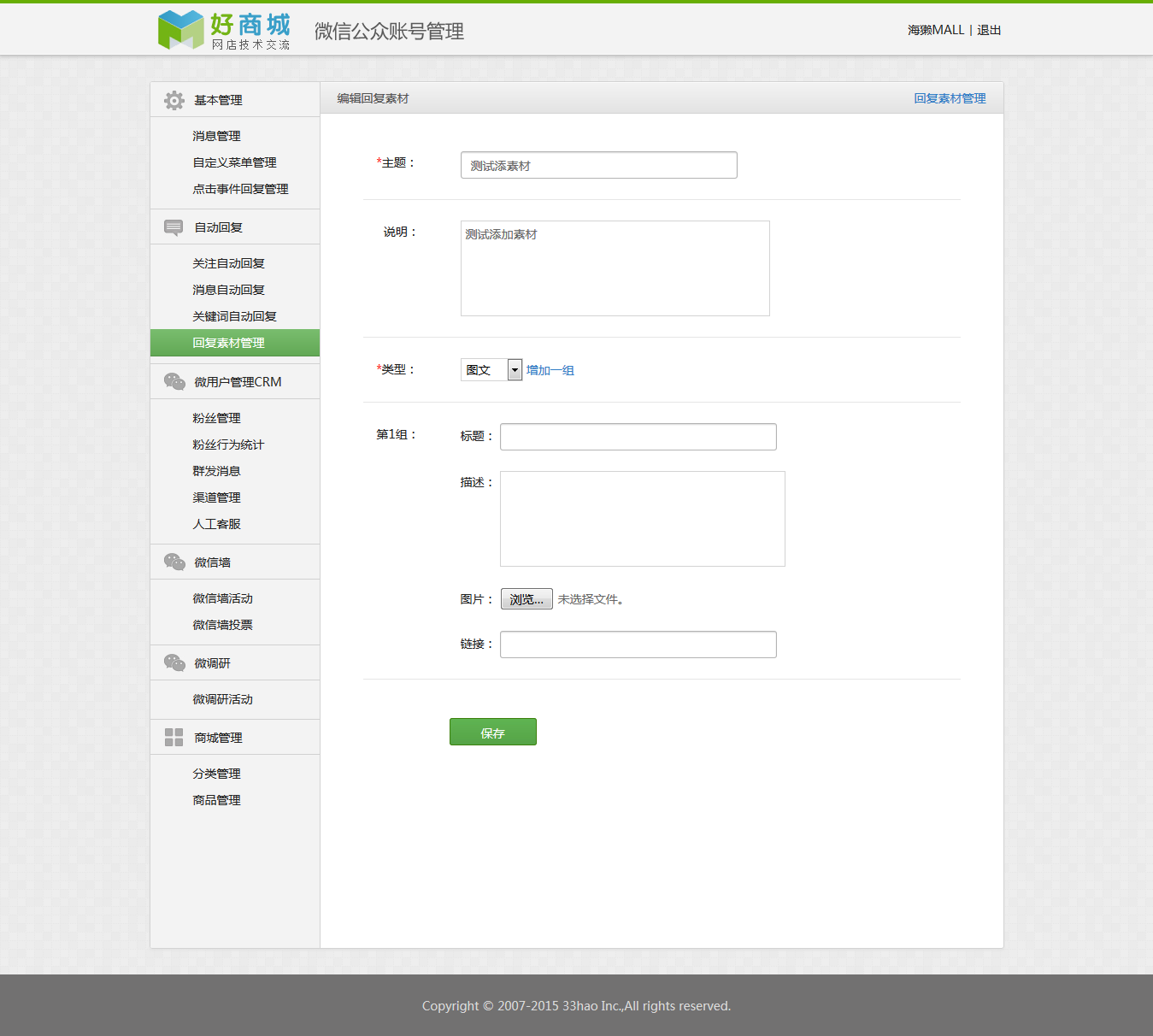
Task: Click the 未选择文件。 status text
Action: tap(591, 599)
